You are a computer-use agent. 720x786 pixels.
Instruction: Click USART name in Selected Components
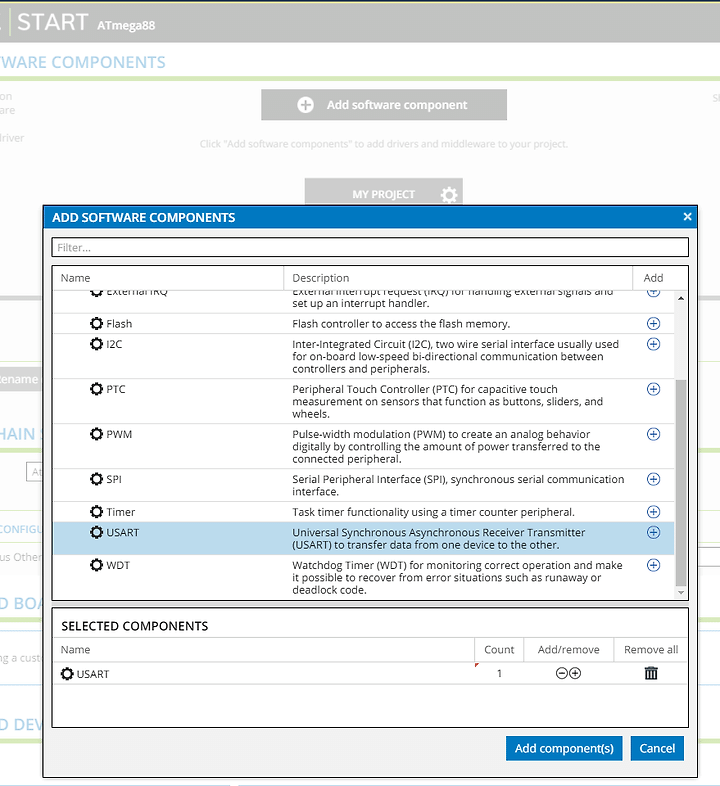tap(93, 674)
